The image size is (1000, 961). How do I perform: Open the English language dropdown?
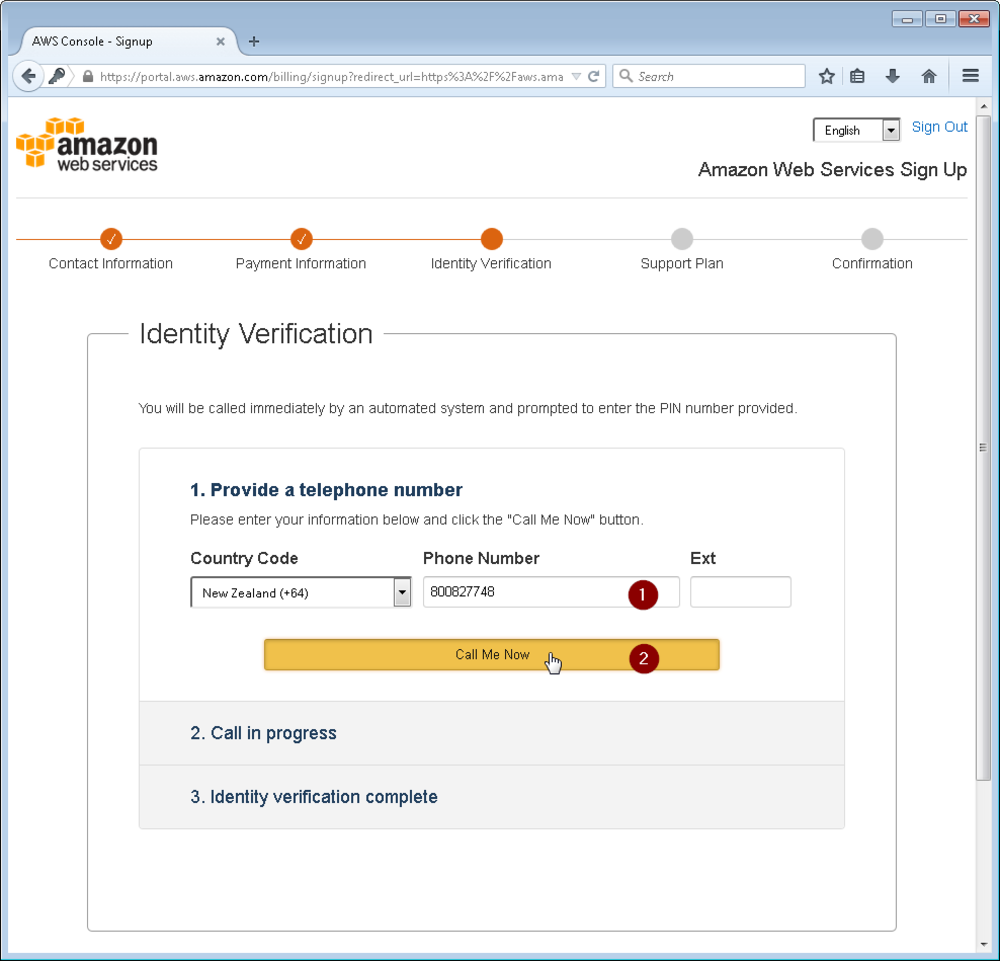856,130
